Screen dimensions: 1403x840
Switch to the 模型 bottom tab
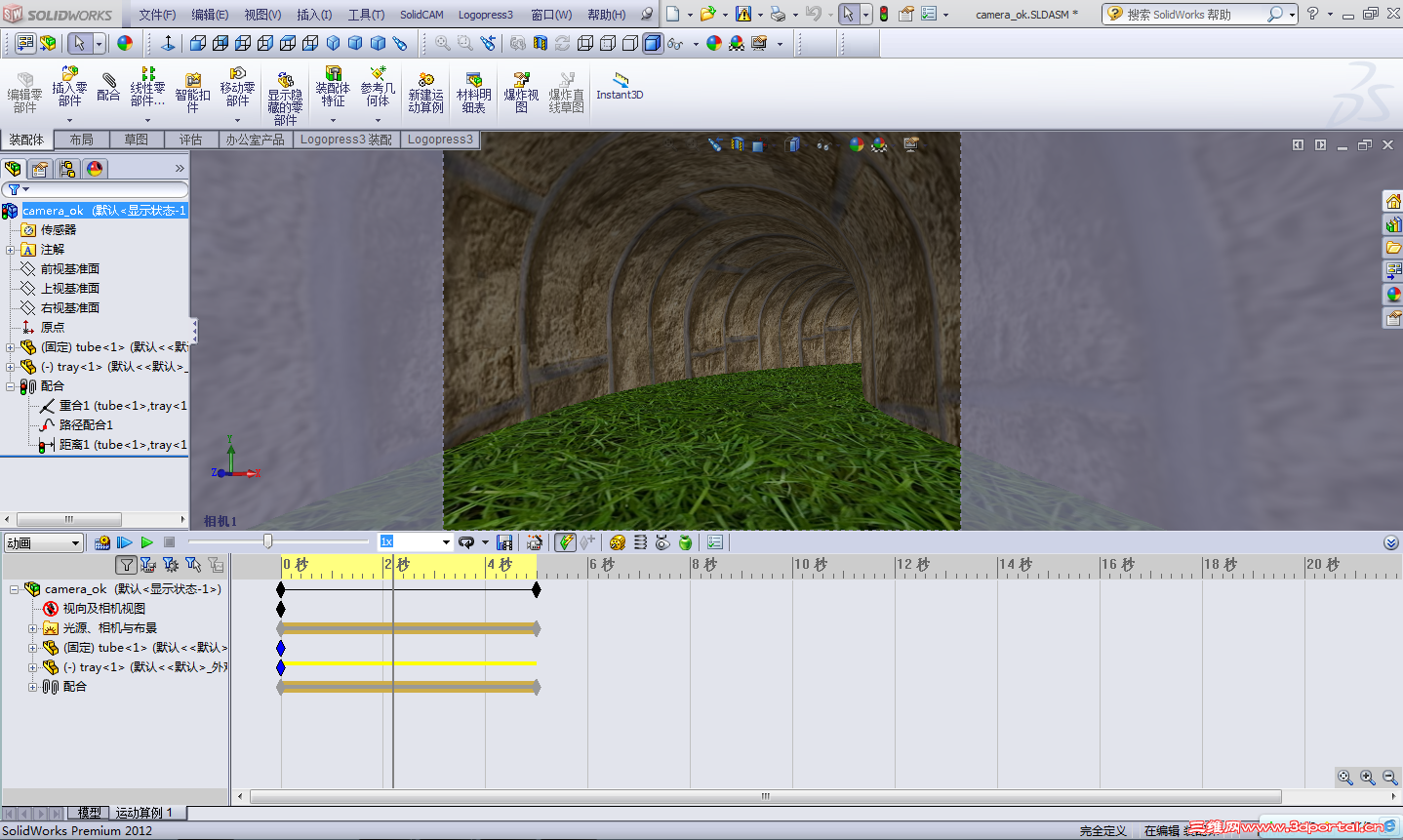89,813
